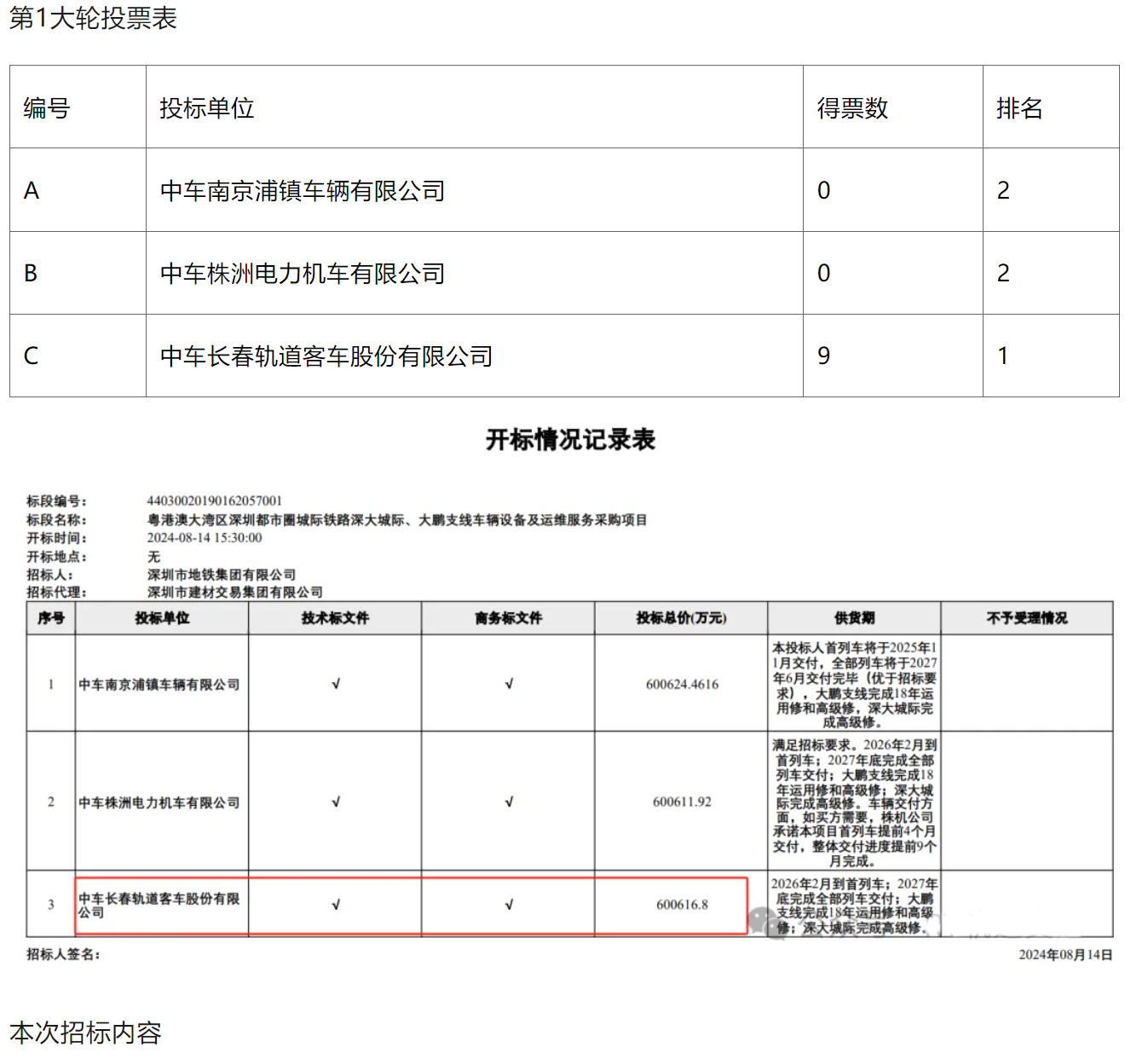Click the 不予受理情况 column header
This screenshot has width=1148, height=1059.
(1027, 618)
